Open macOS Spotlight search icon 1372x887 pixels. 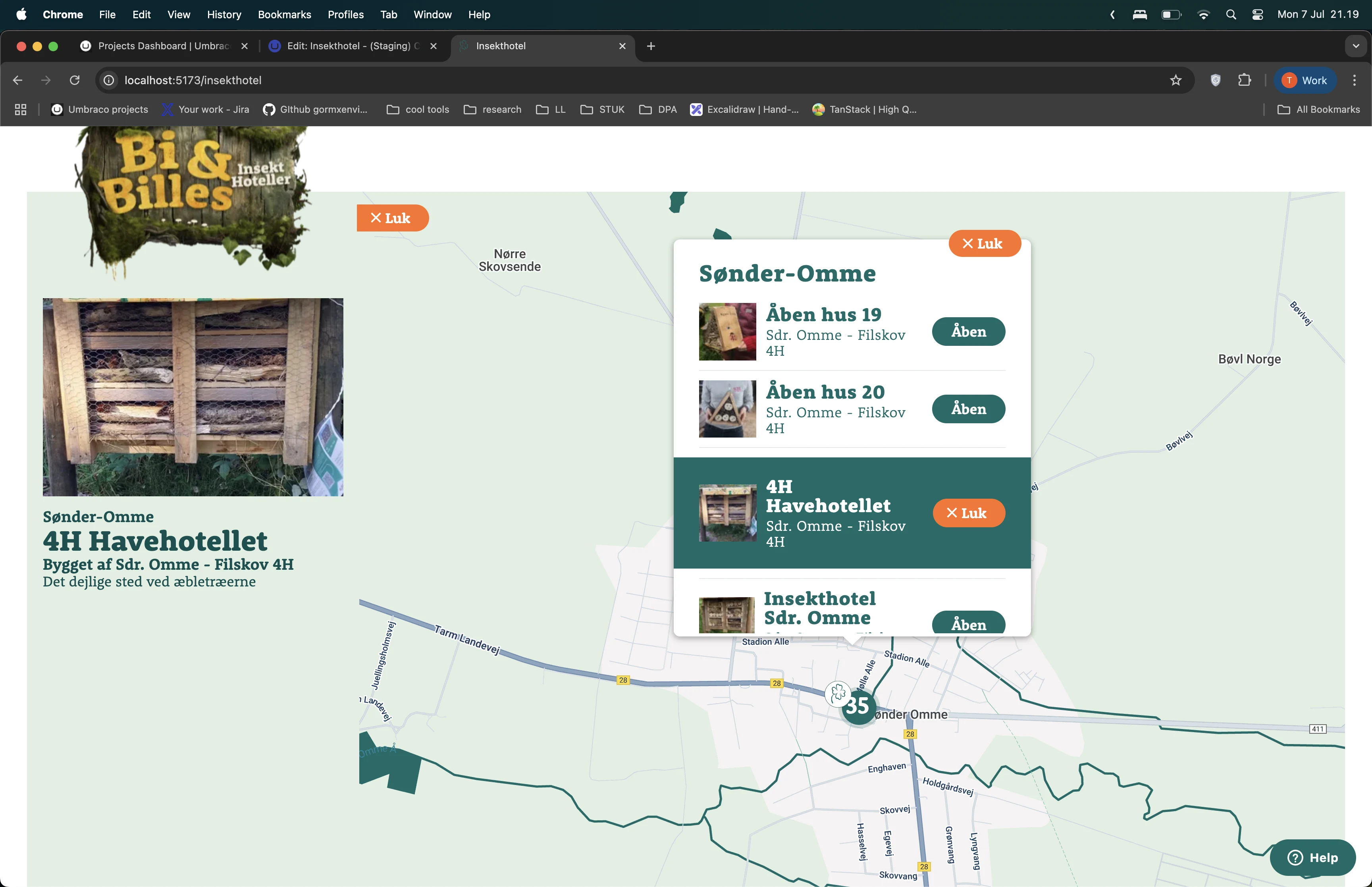pos(1231,14)
